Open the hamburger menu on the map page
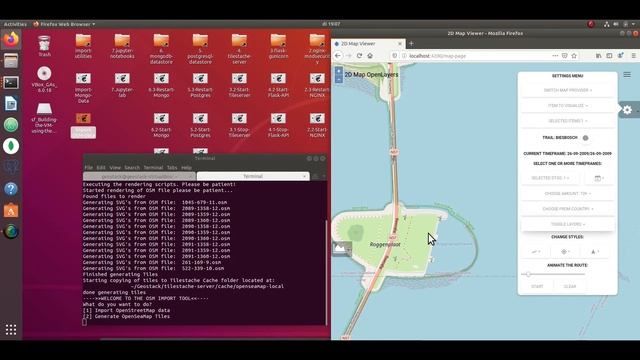This screenshot has width=640, height=360. (x=627, y=75)
